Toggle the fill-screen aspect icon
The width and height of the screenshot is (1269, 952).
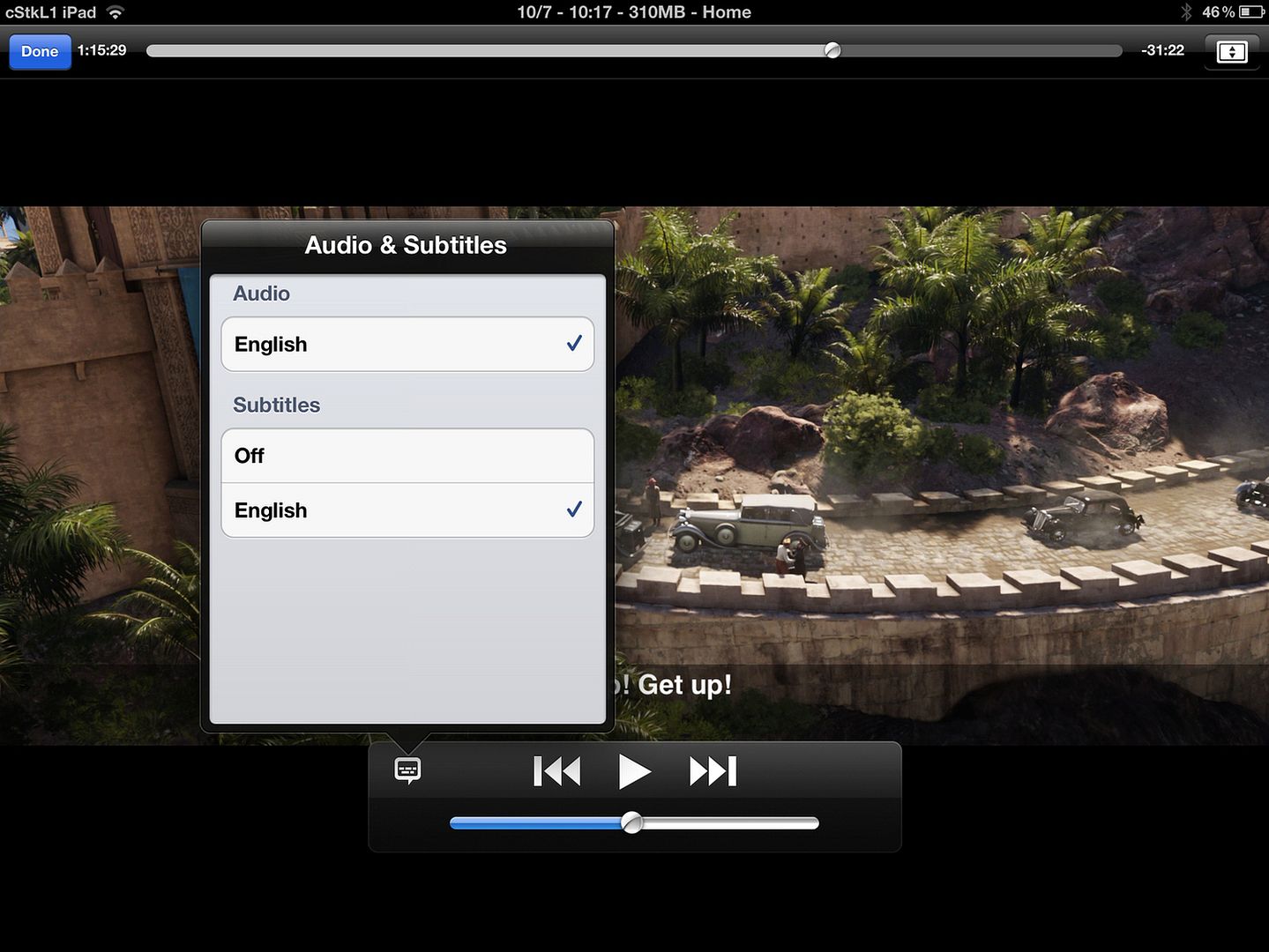[x=1231, y=51]
